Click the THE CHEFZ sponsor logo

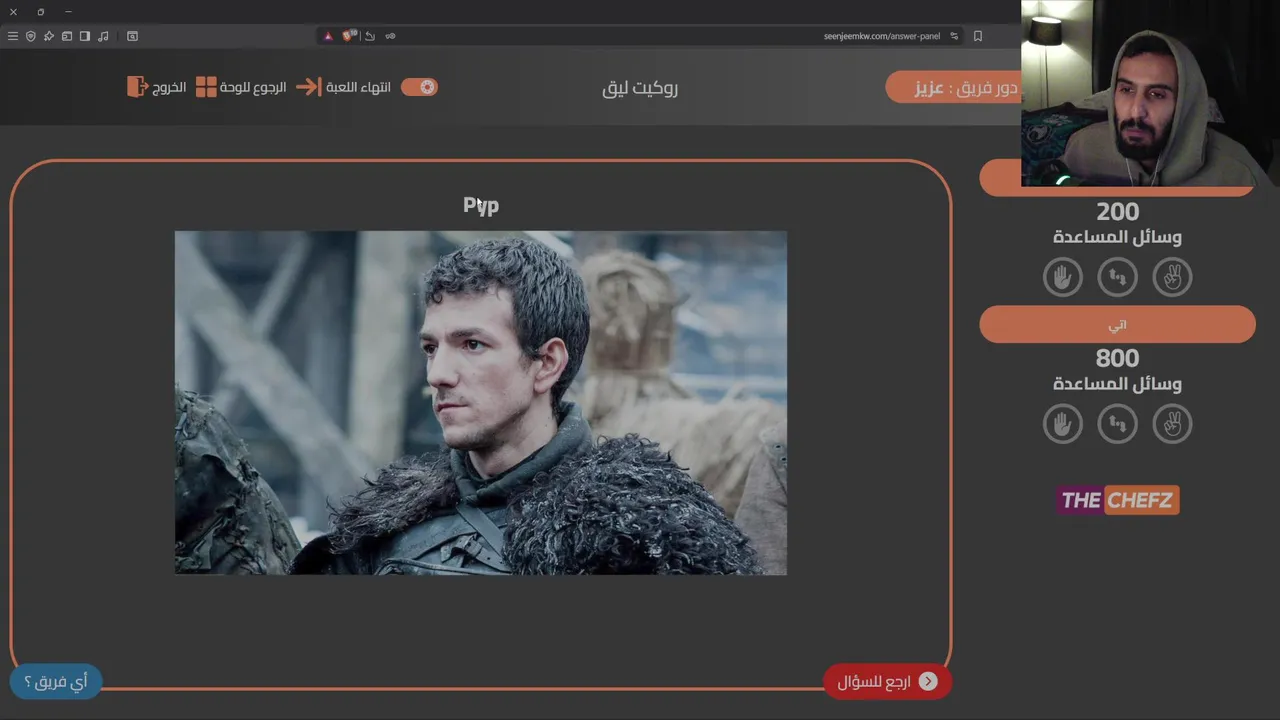tap(1118, 500)
